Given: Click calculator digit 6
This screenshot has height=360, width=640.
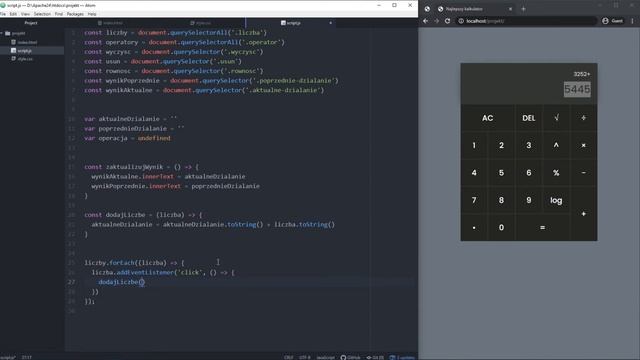Looking at the screenshot, I should click(x=529, y=173).
